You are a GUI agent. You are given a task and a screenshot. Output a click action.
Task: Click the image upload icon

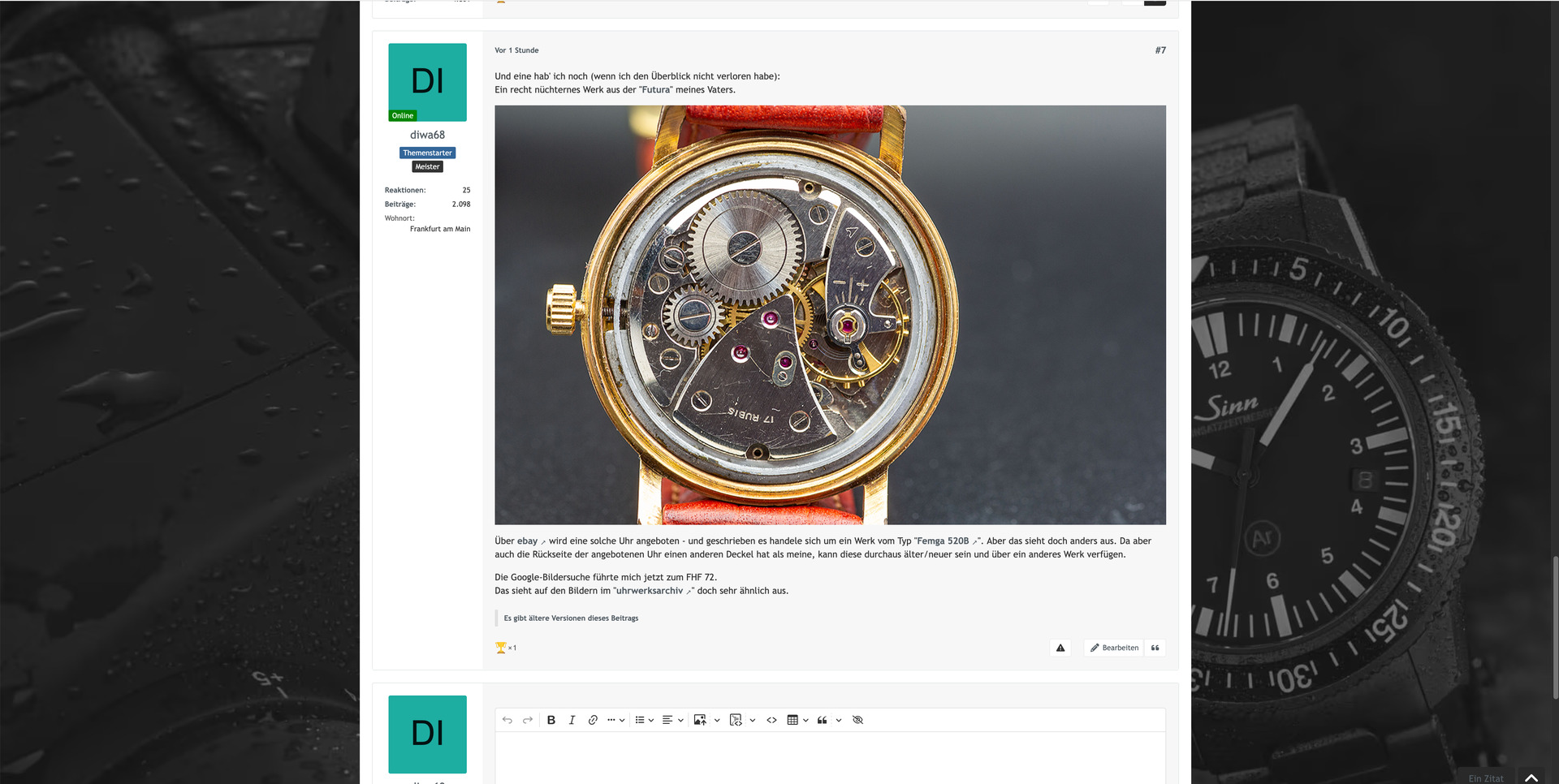tap(700, 720)
